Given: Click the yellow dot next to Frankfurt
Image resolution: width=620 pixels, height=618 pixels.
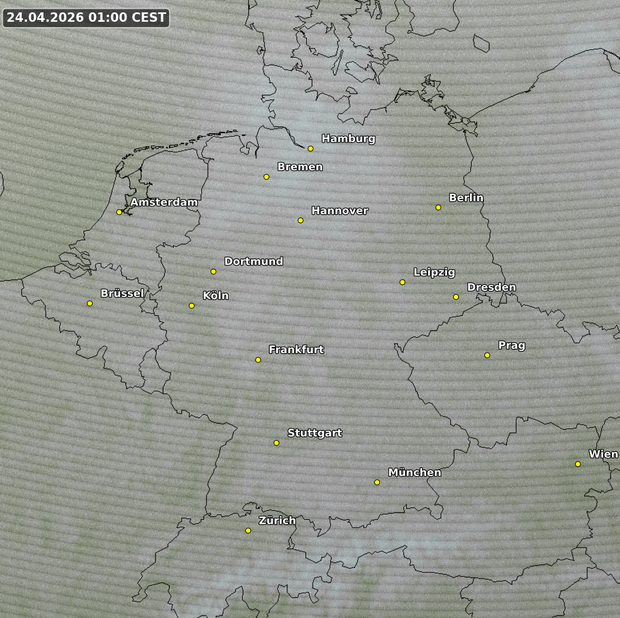Looking at the screenshot, I should coord(258,359).
